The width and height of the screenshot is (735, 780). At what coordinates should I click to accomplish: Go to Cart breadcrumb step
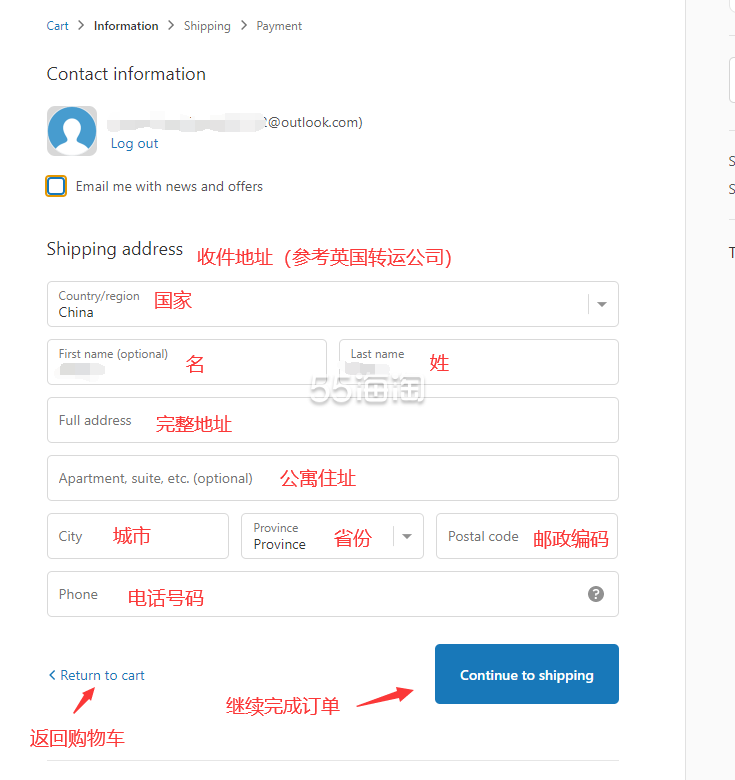click(x=58, y=26)
